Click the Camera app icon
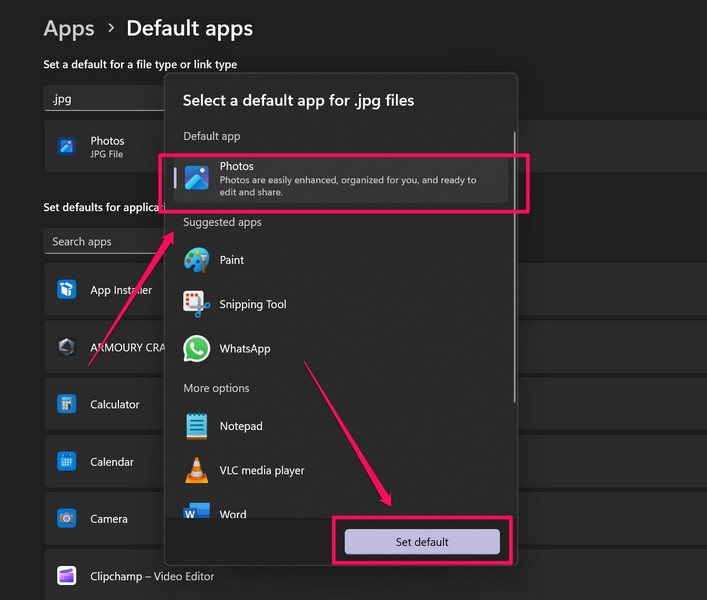Screen dimensions: 707x600 pos(67,518)
